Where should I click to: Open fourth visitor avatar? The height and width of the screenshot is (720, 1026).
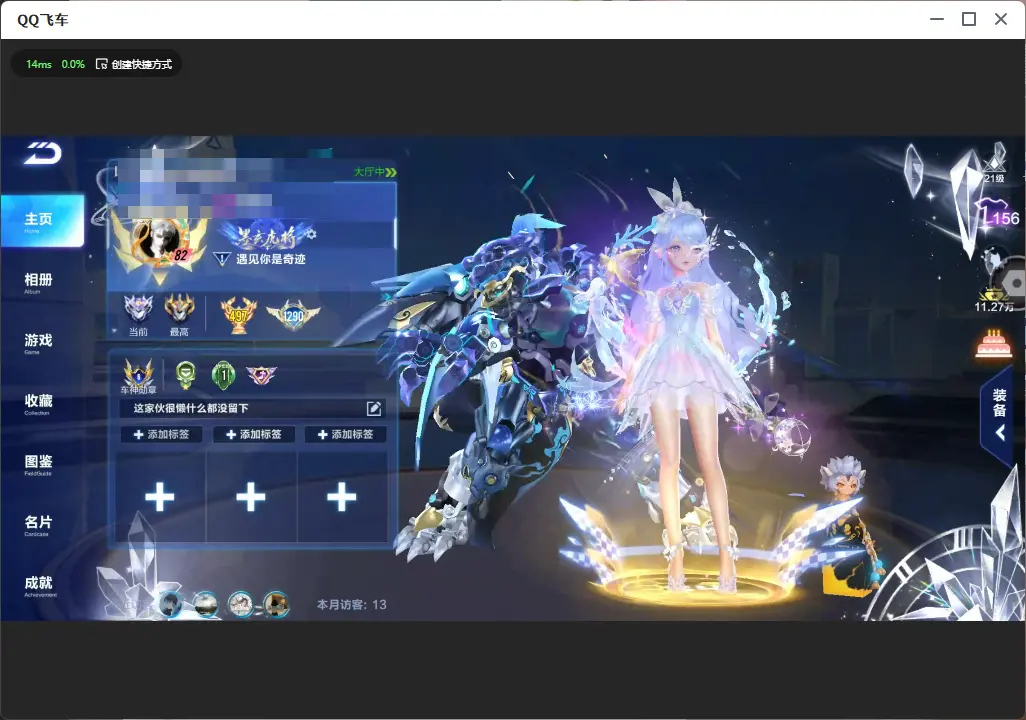pyautogui.click(x=276, y=603)
